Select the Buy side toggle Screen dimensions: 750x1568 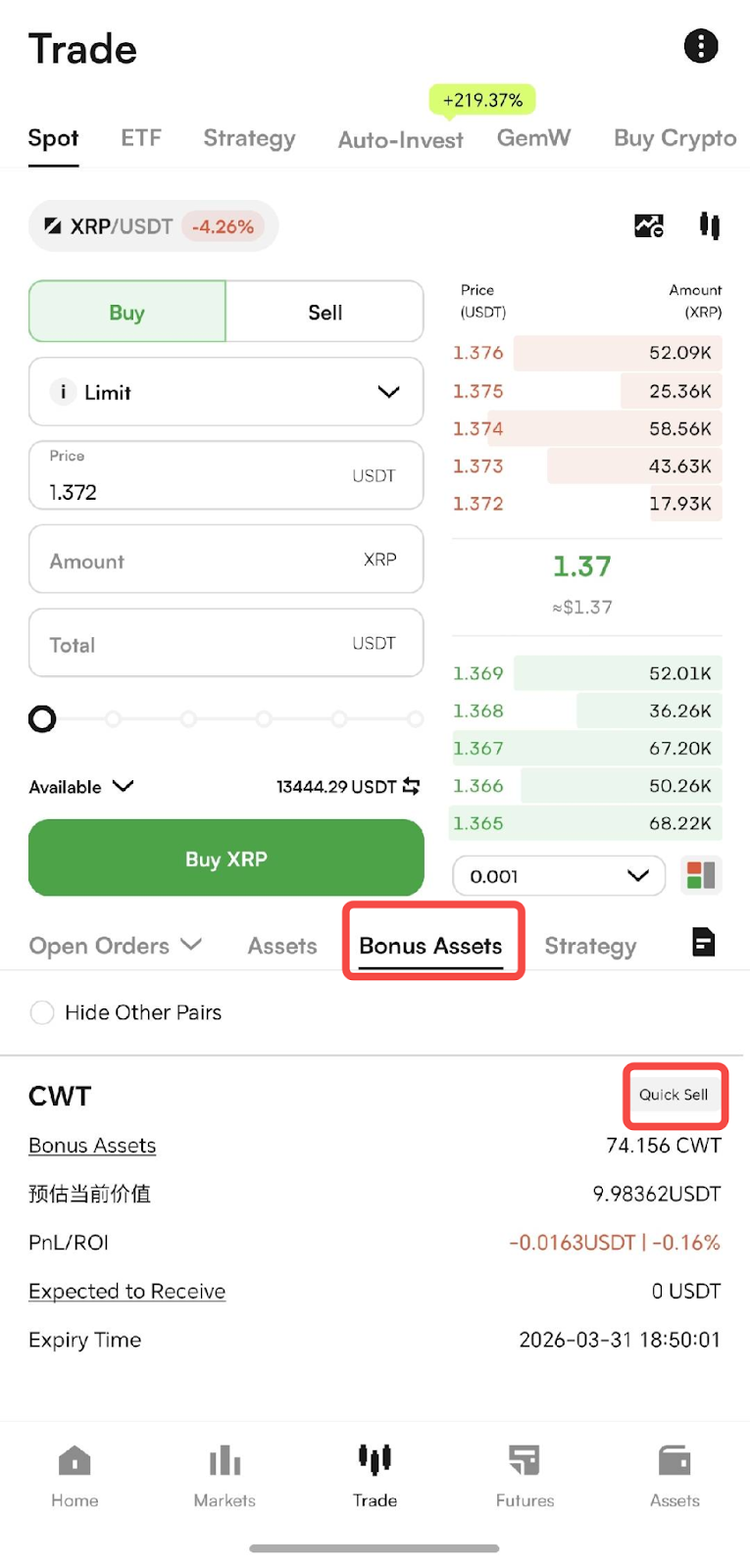click(x=127, y=312)
